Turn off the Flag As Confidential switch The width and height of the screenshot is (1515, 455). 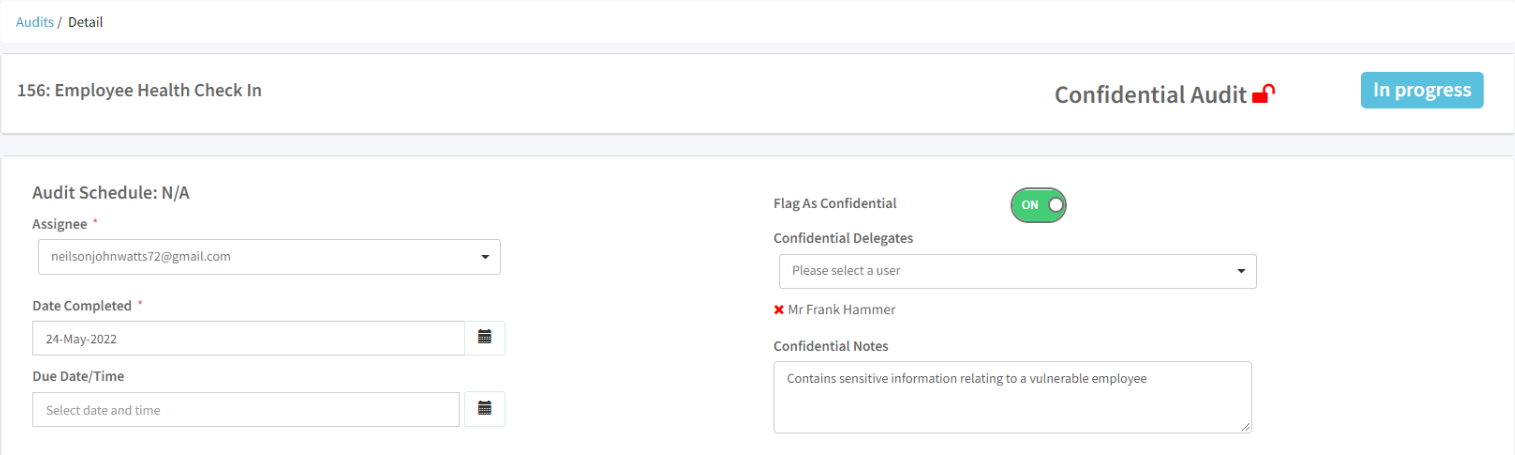coord(1039,205)
